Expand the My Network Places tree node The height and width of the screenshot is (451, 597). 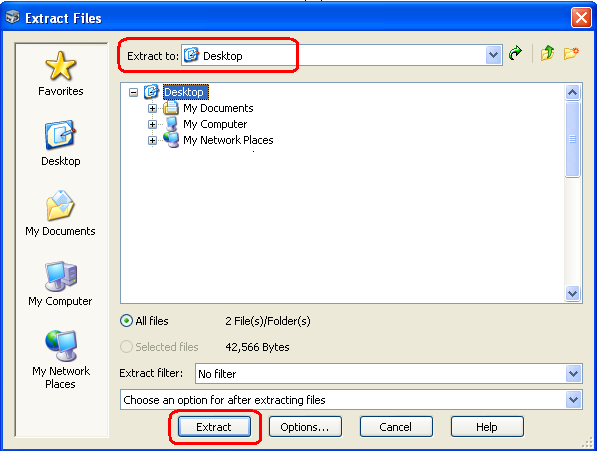point(152,140)
